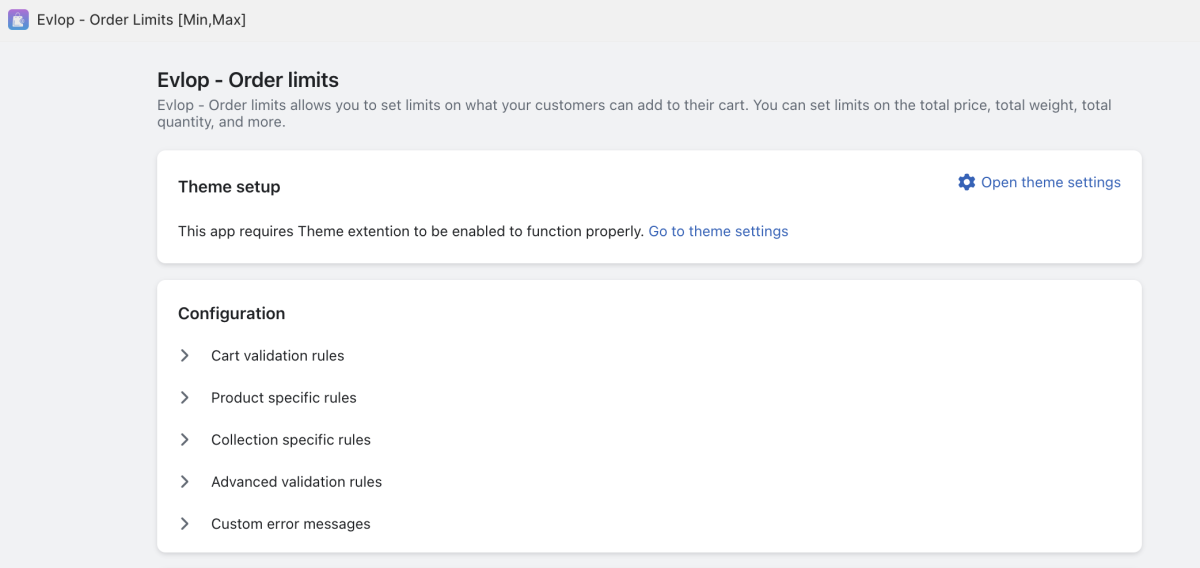Image resolution: width=1200 pixels, height=568 pixels.
Task: Expand Advanced validation rules chevron
Action: pyautogui.click(x=185, y=482)
